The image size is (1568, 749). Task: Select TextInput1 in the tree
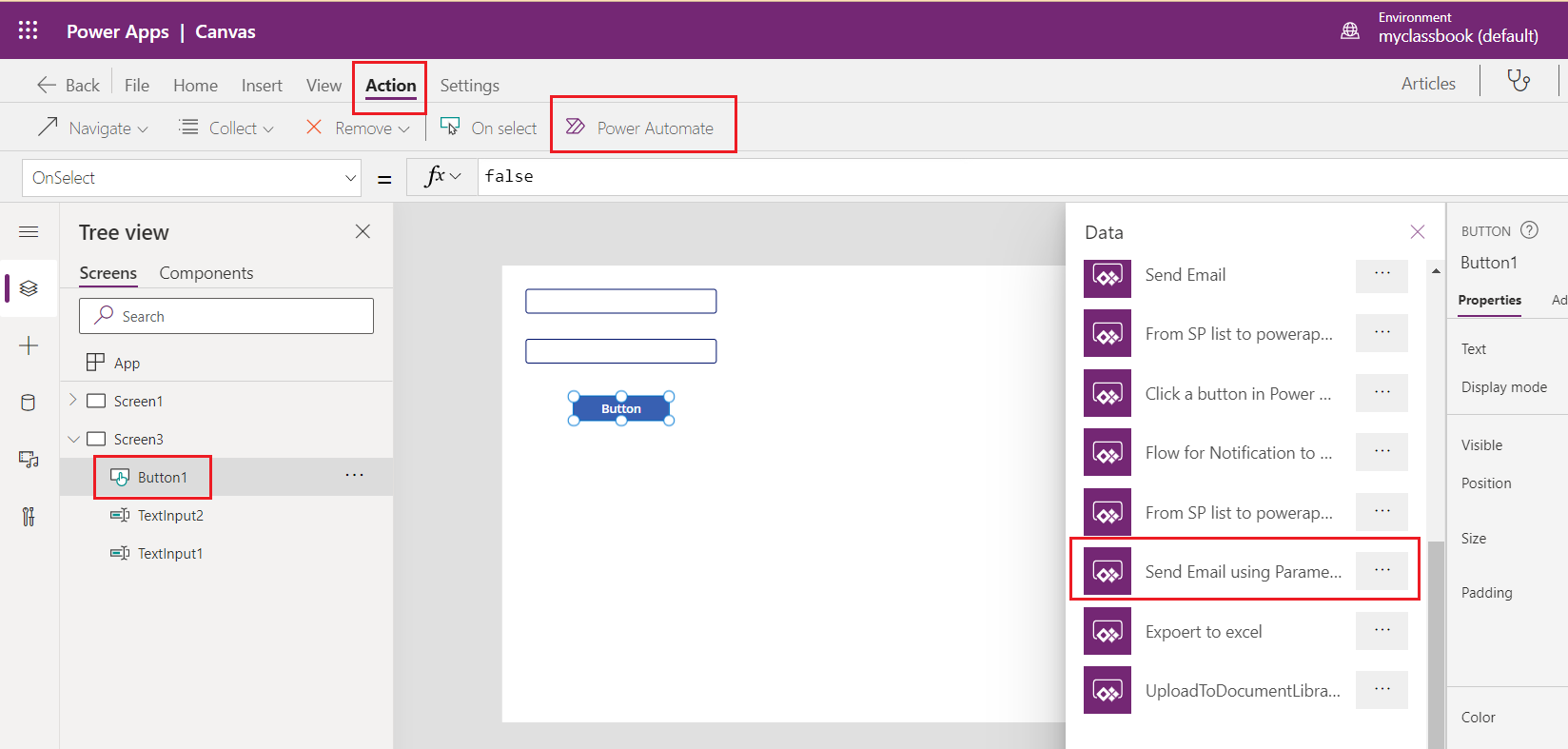click(x=170, y=554)
